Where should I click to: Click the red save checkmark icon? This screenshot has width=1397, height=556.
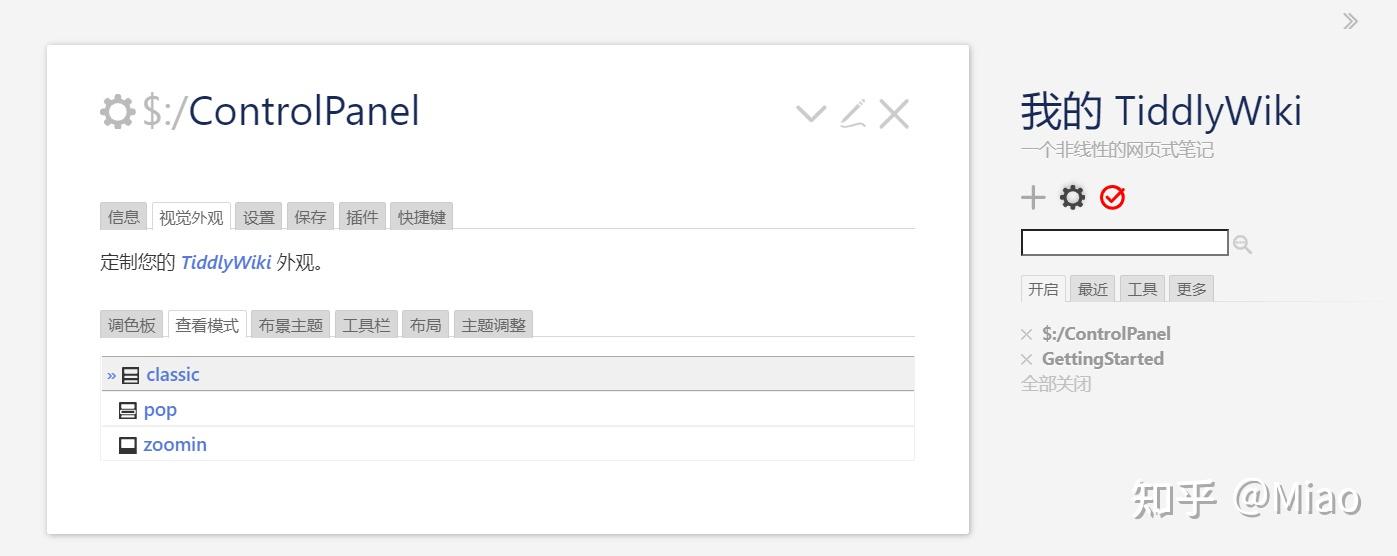coord(1112,198)
